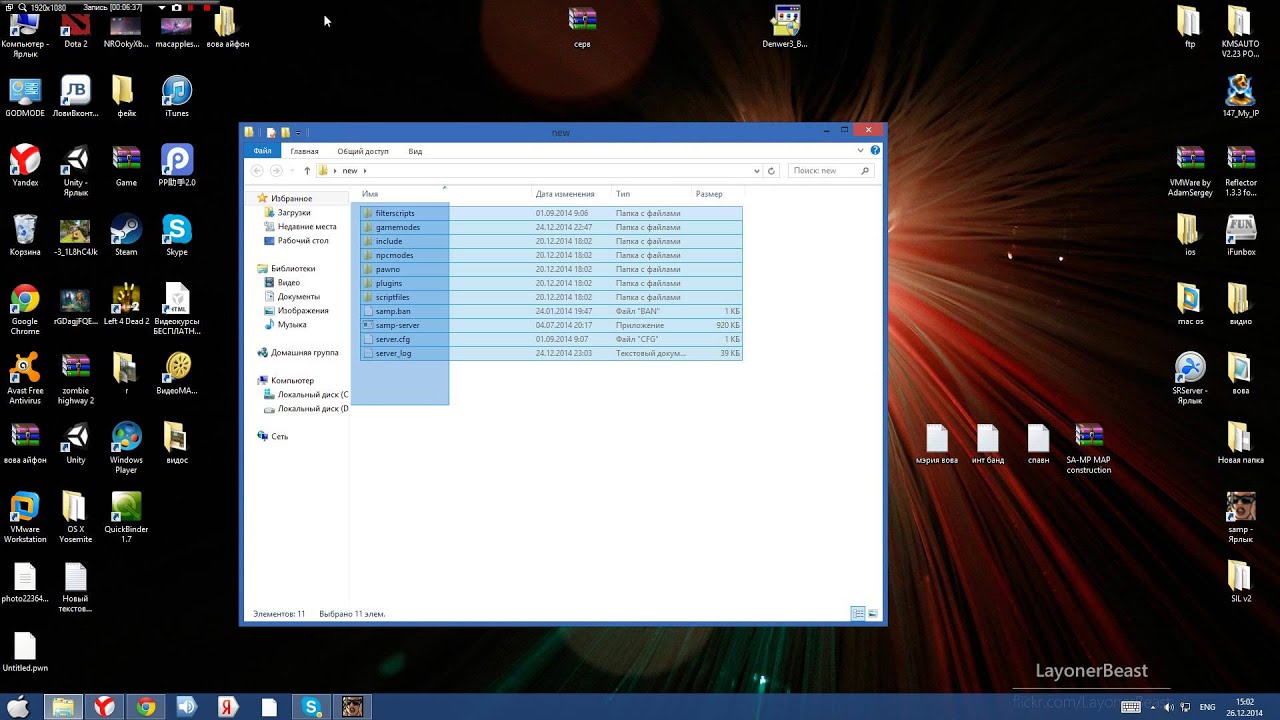Viewport: 1280px width, 720px height.
Task: Open Left 4 Dead 2 shortcut
Action: (126, 305)
